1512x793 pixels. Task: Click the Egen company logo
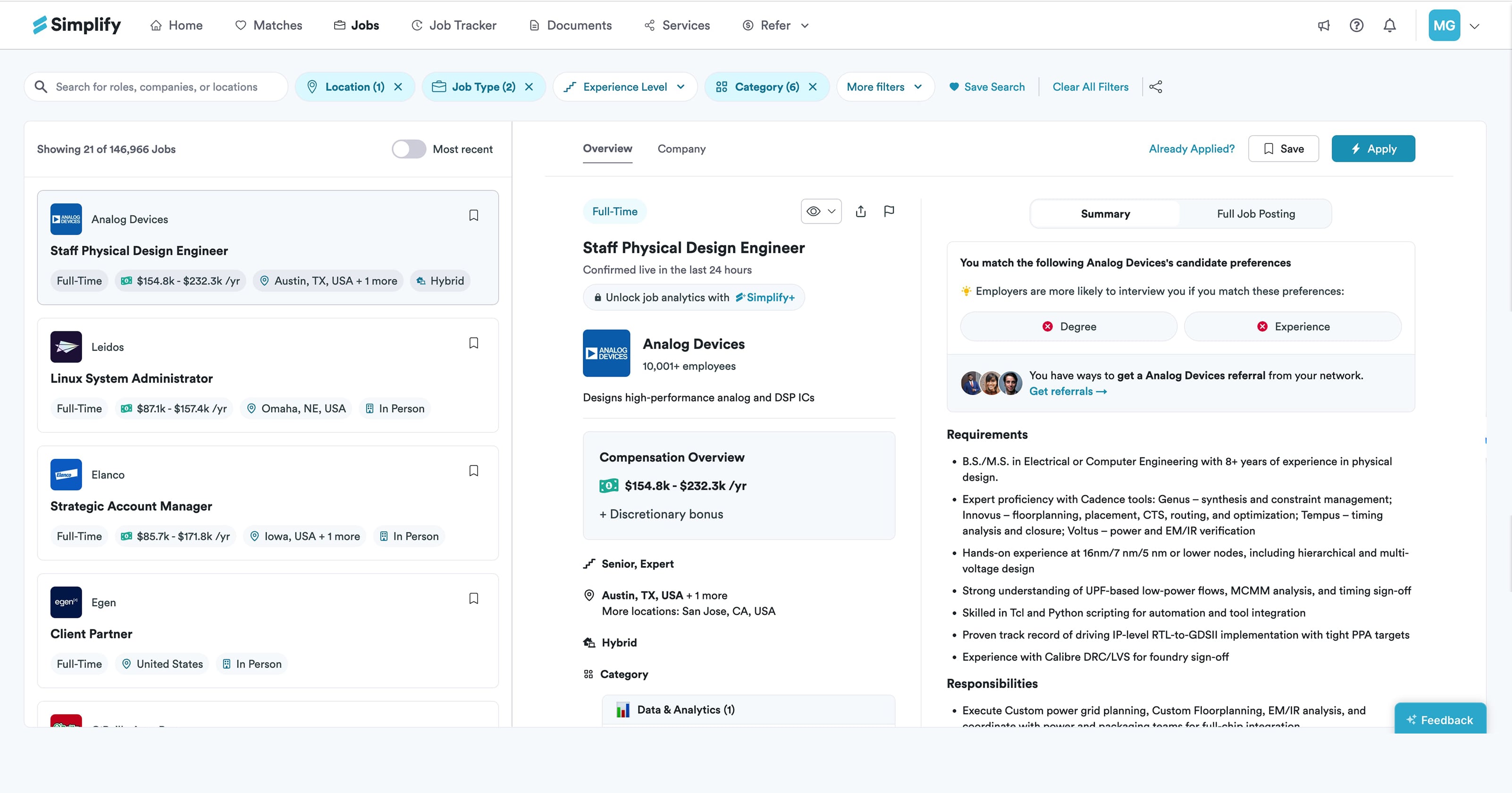pyautogui.click(x=66, y=602)
